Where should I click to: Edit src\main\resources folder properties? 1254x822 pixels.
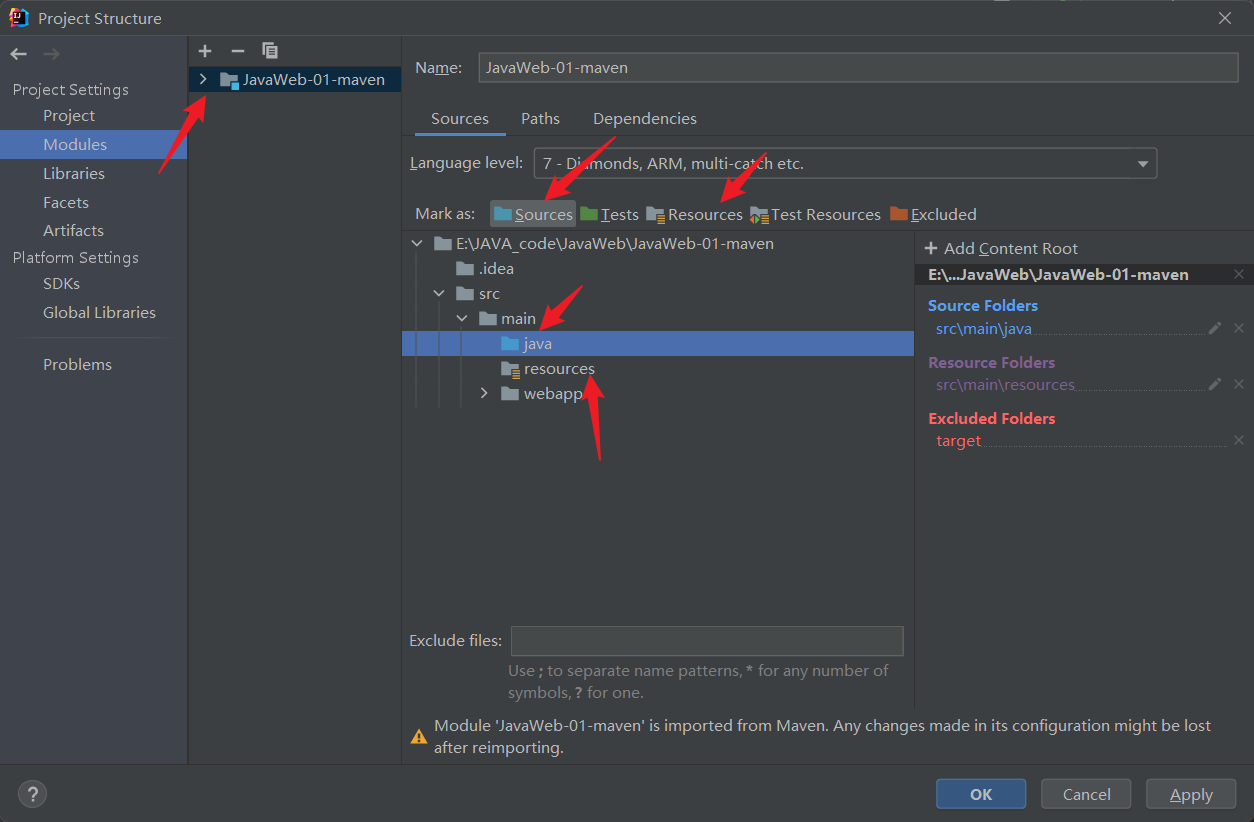click(1215, 384)
